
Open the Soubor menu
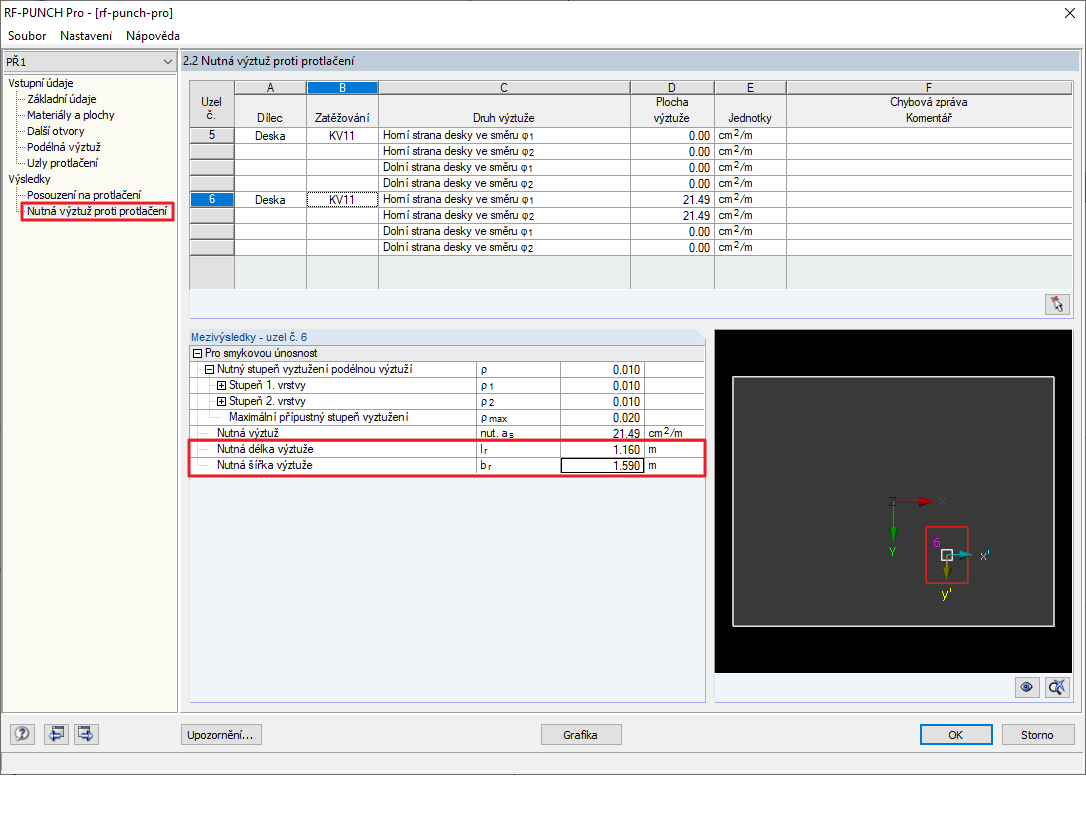pyautogui.click(x=27, y=36)
